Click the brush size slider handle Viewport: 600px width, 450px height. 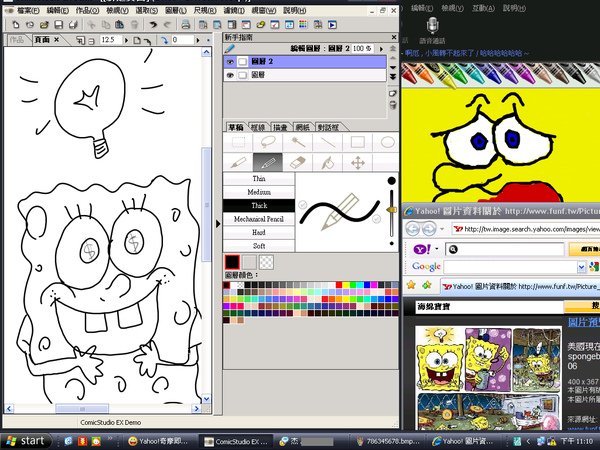(391, 210)
